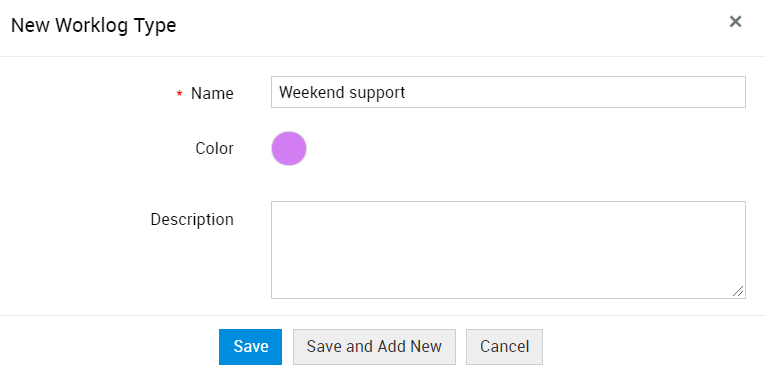Close the New Worklog Type dialog
This screenshot has height=377, width=767.
tap(735, 22)
